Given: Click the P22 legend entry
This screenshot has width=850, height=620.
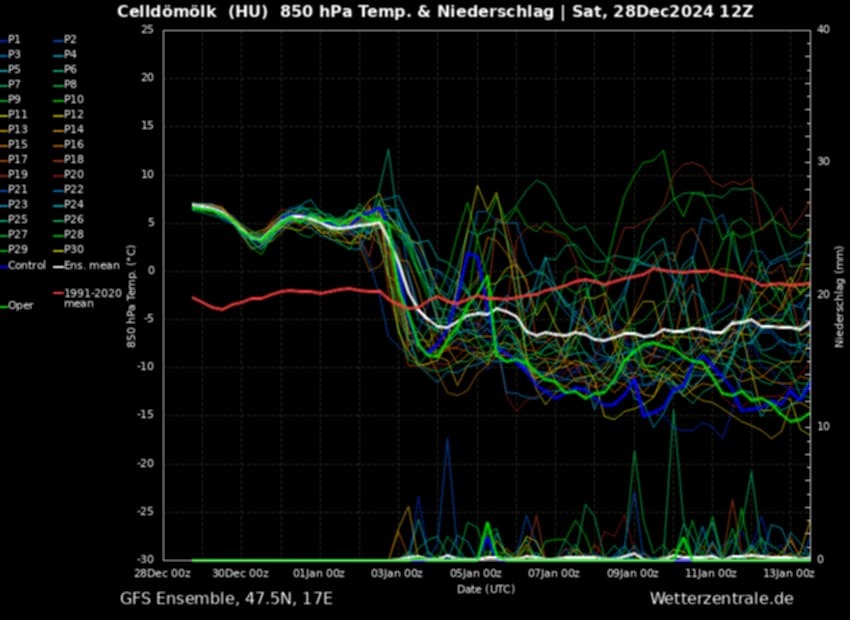Looking at the screenshot, I should click(73, 189).
